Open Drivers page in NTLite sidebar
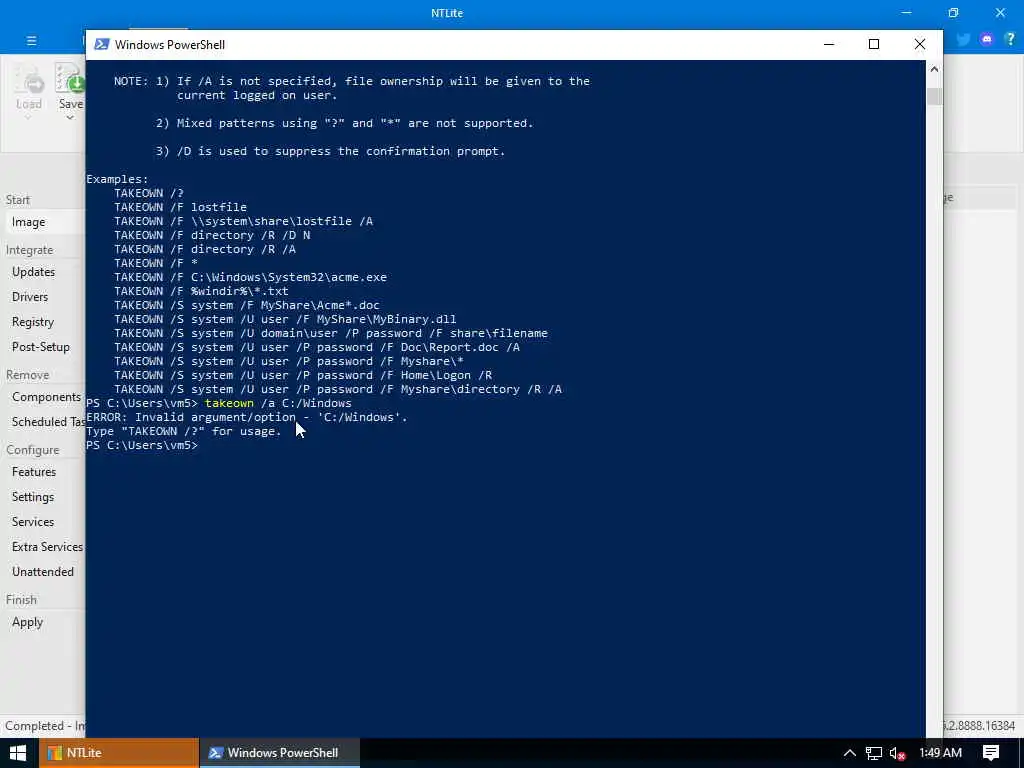 pyautogui.click(x=30, y=296)
